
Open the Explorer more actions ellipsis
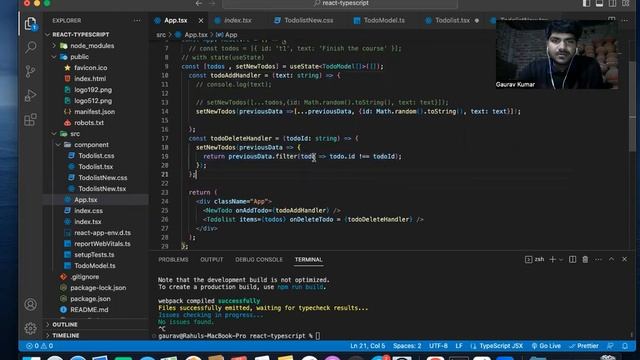pos(137,20)
